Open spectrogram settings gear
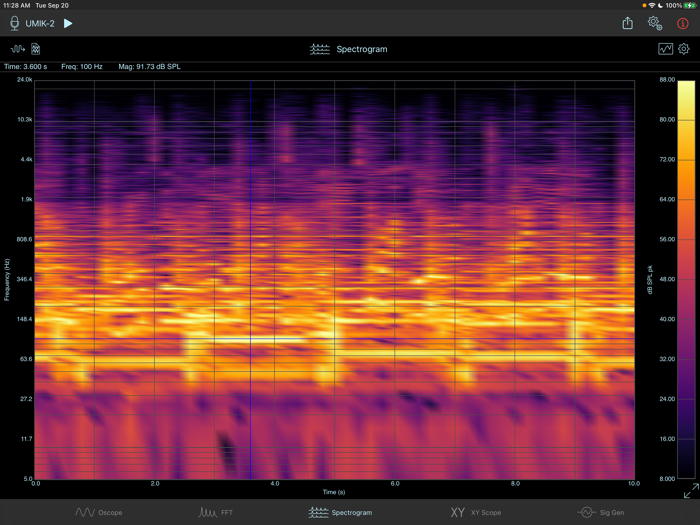Screen dimensions: 700x525 point(683,49)
